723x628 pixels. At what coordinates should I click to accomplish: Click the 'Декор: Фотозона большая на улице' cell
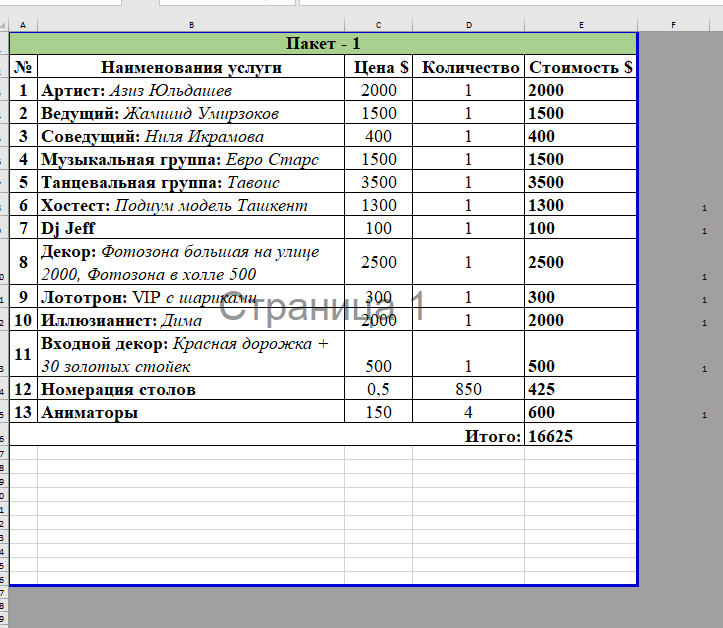click(x=191, y=262)
